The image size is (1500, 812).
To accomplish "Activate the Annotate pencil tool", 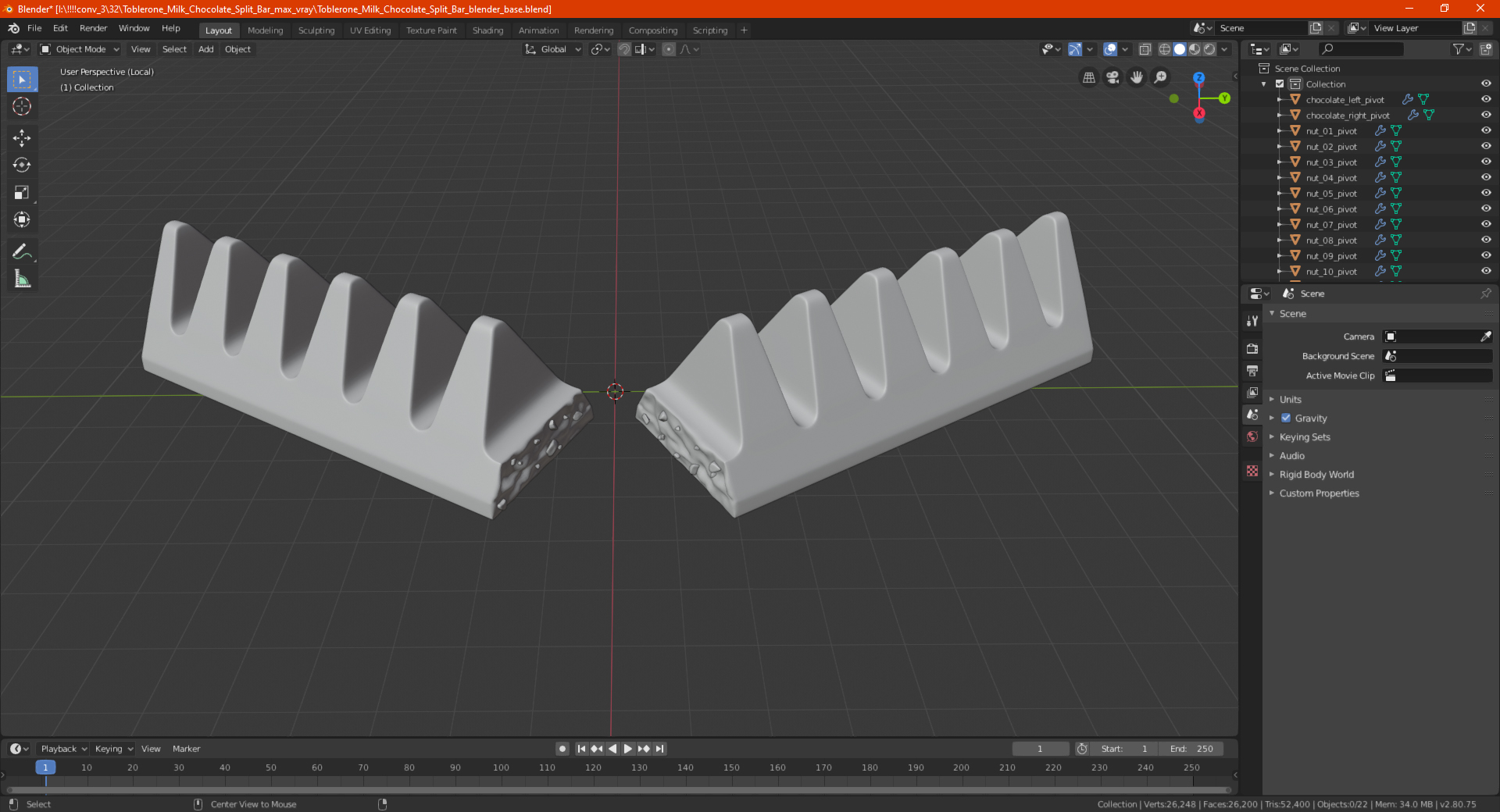I will pyautogui.click(x=22, y=252).
